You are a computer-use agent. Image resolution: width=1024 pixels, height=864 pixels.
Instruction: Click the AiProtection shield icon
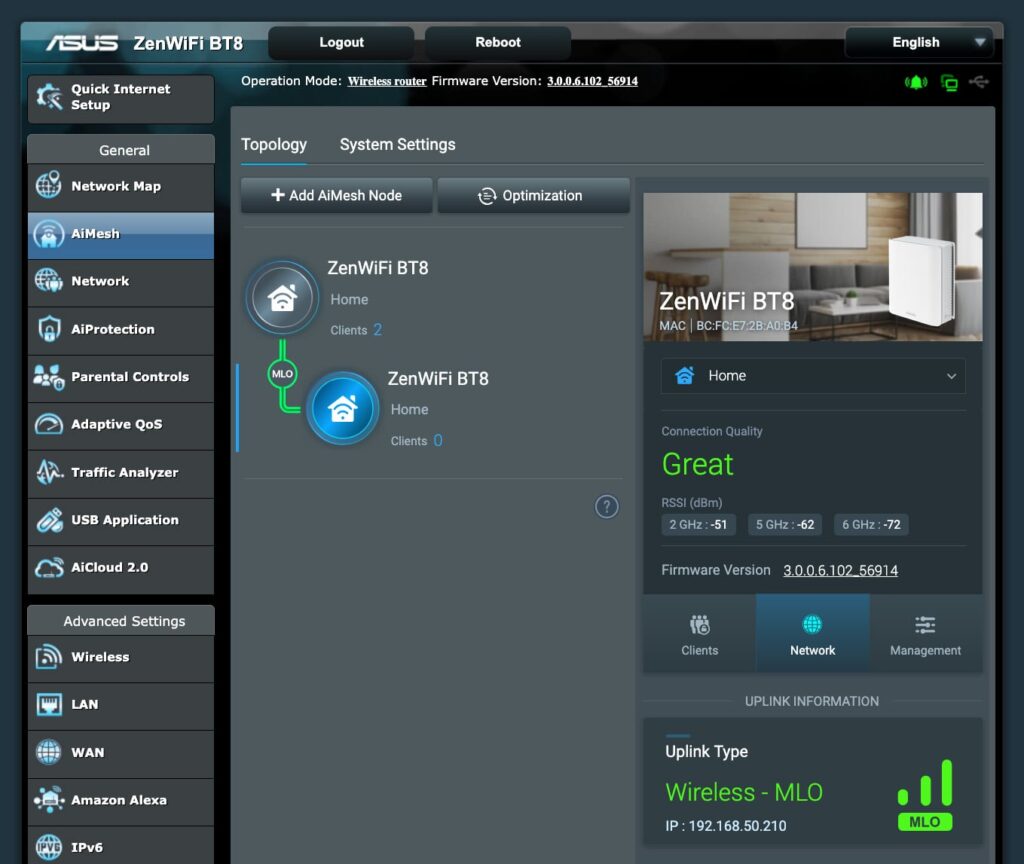(49, 328)
